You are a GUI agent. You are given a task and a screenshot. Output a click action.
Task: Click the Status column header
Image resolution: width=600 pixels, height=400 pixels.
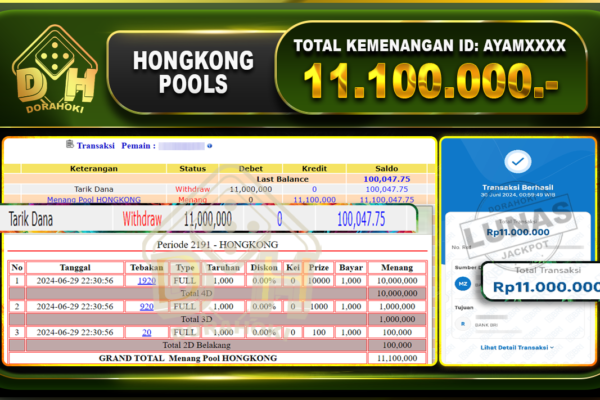tap(192, 168)
